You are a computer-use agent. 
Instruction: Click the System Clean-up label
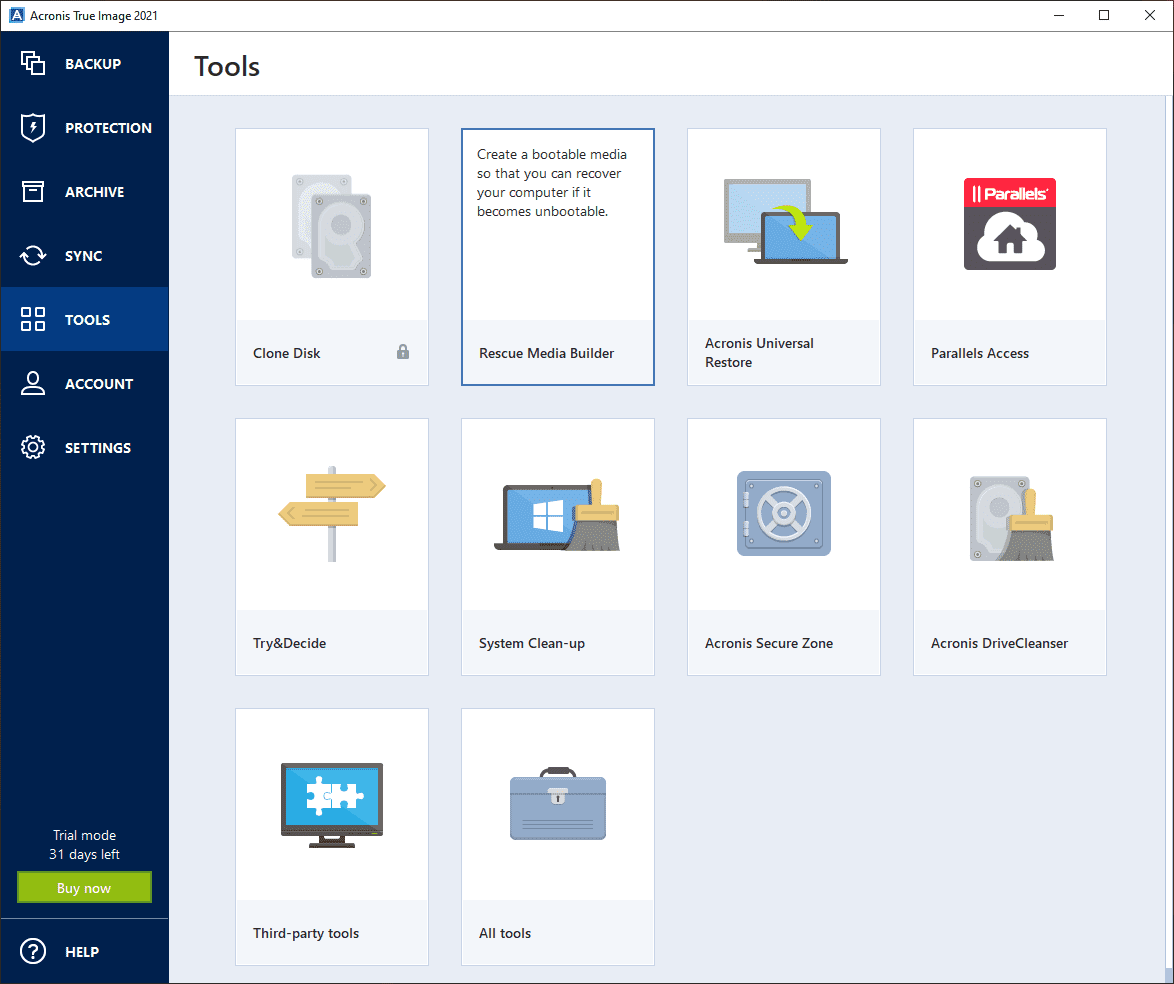point(532,643)
